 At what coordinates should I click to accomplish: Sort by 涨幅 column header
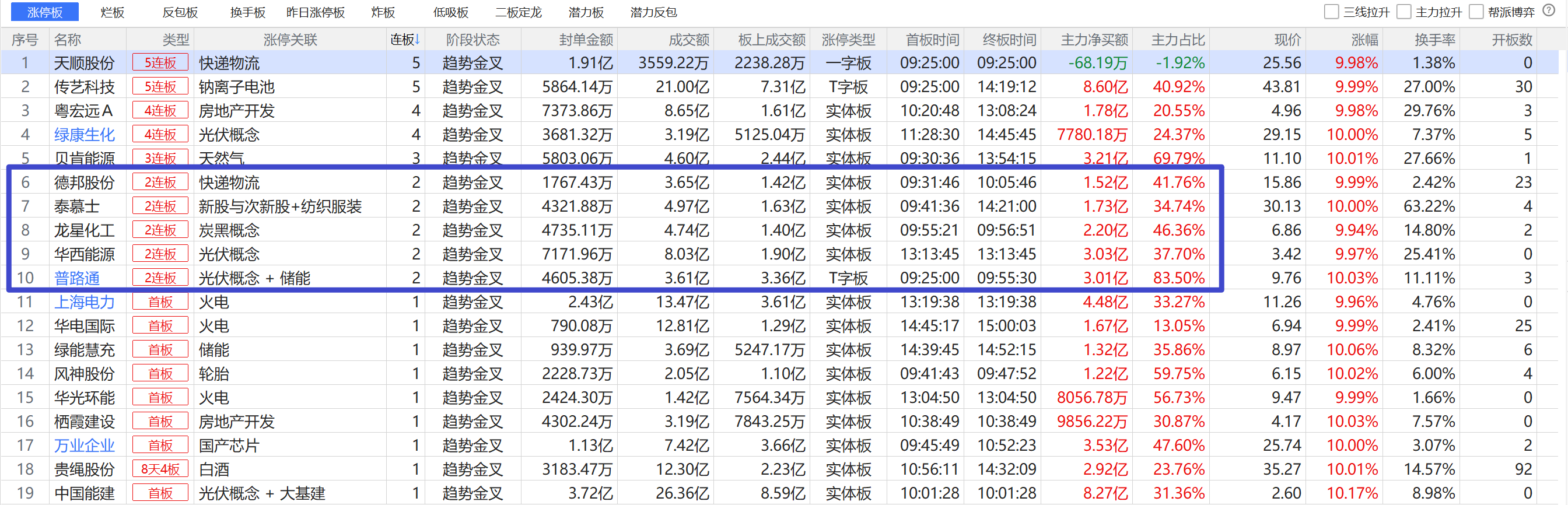point(1364,40)
